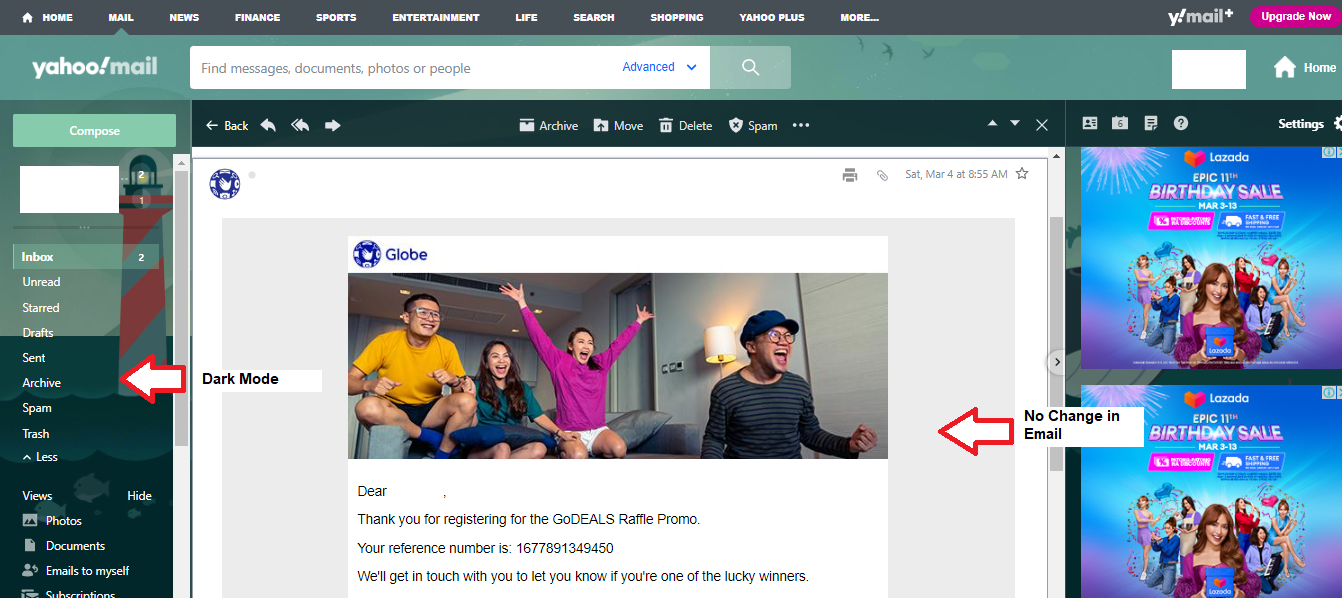Screen dimensions: 1342x598
Task: Select SPORTS in top navigation
Action: point(336,17)
